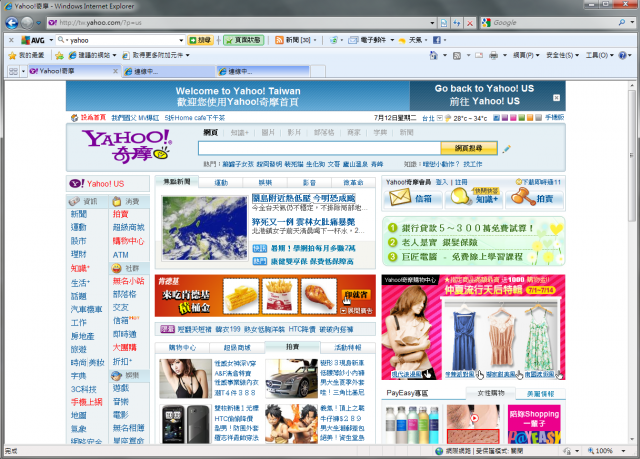640x459 pixels.
Task: Select the 影音 news tab
Action: (309, 183)
